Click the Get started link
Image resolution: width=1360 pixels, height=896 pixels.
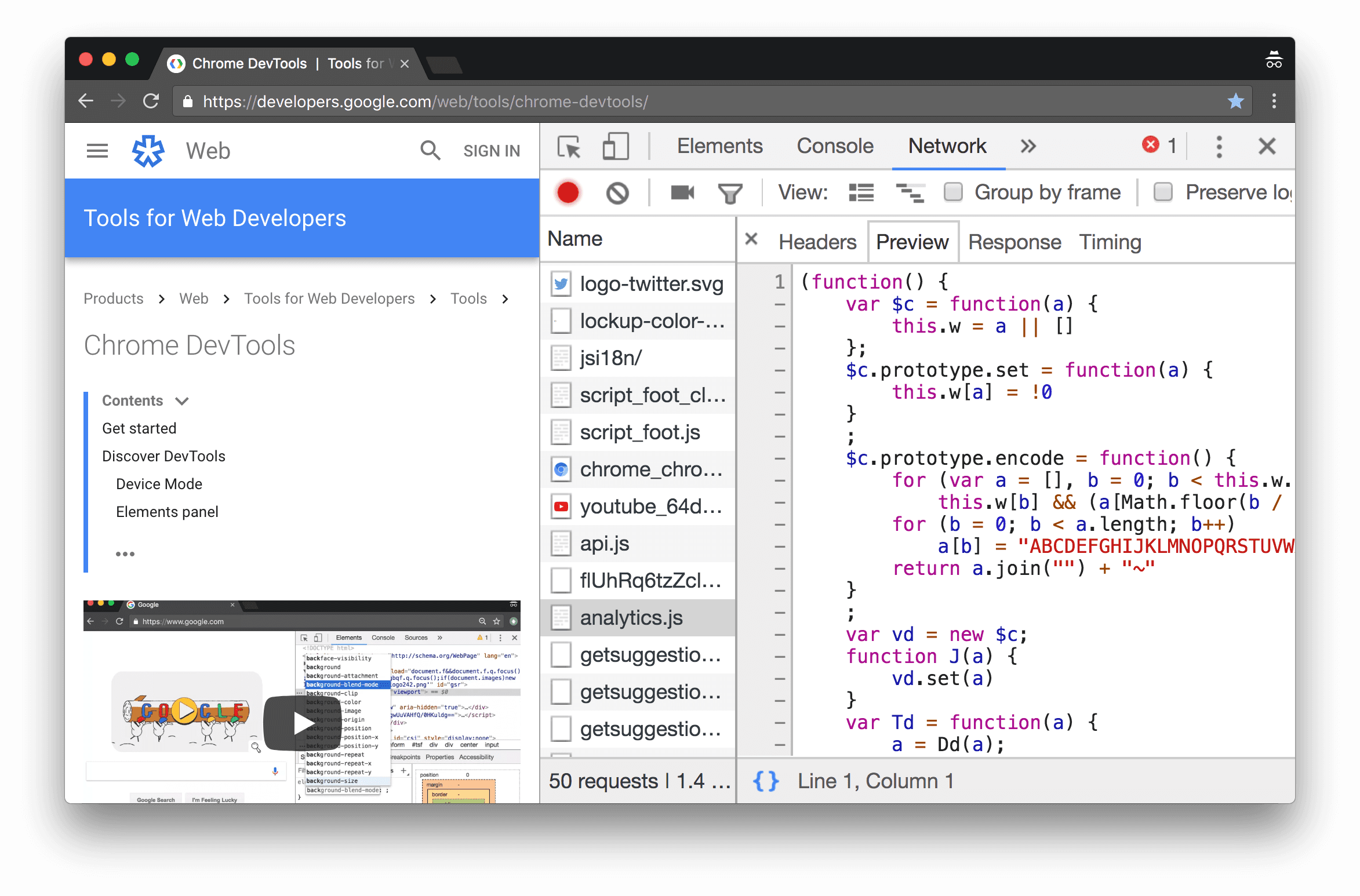click(x=140, y=428)
